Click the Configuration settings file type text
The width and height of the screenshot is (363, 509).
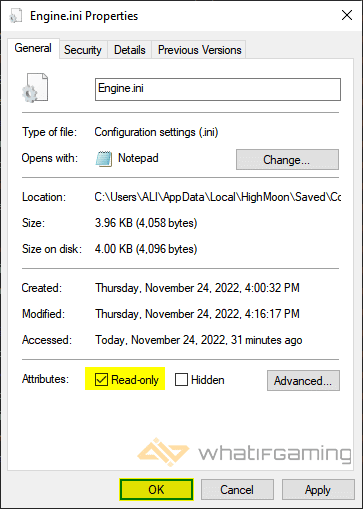click(x=156, y=132)
